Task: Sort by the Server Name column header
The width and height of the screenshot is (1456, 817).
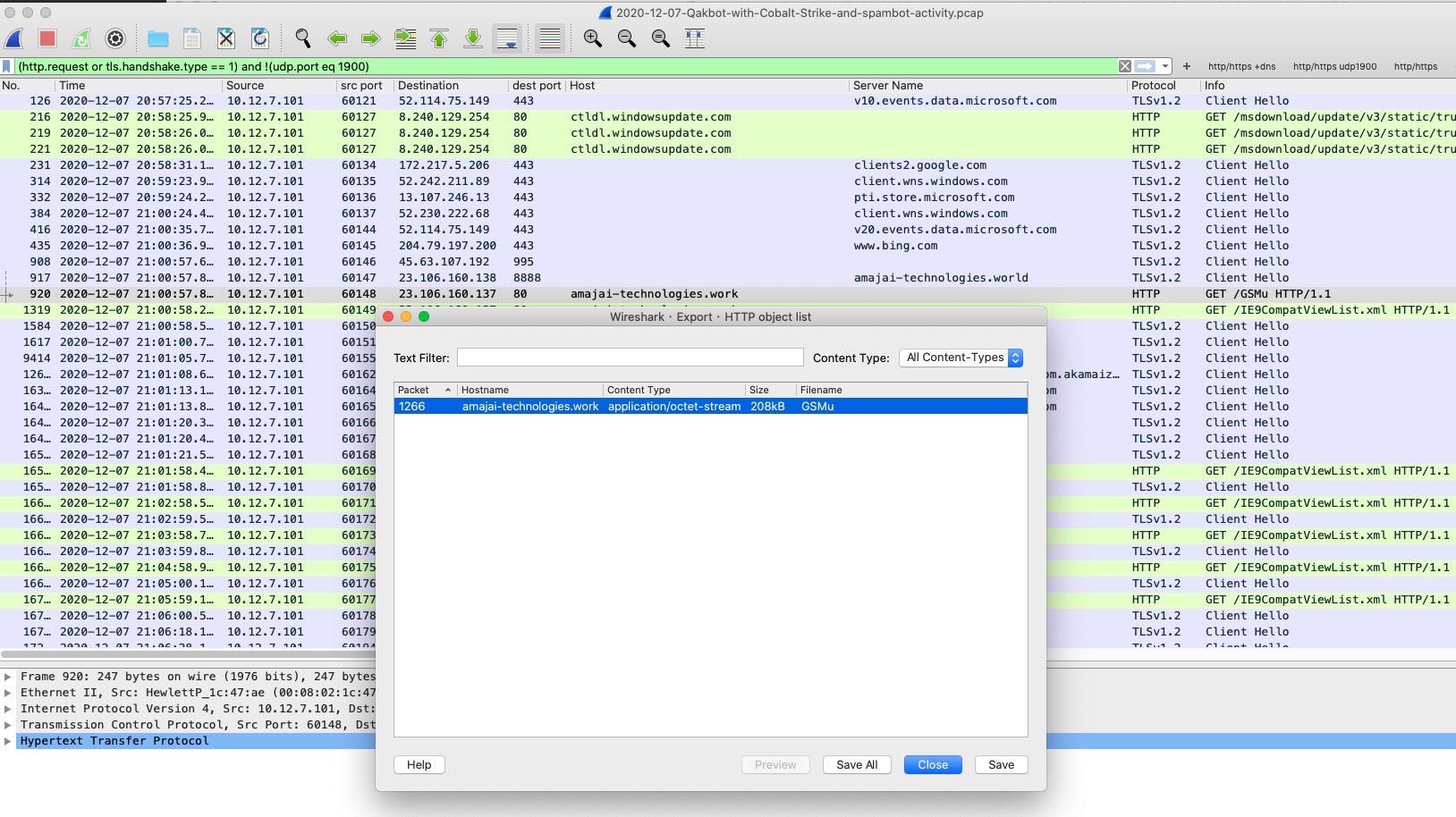Action: (987, 86)
